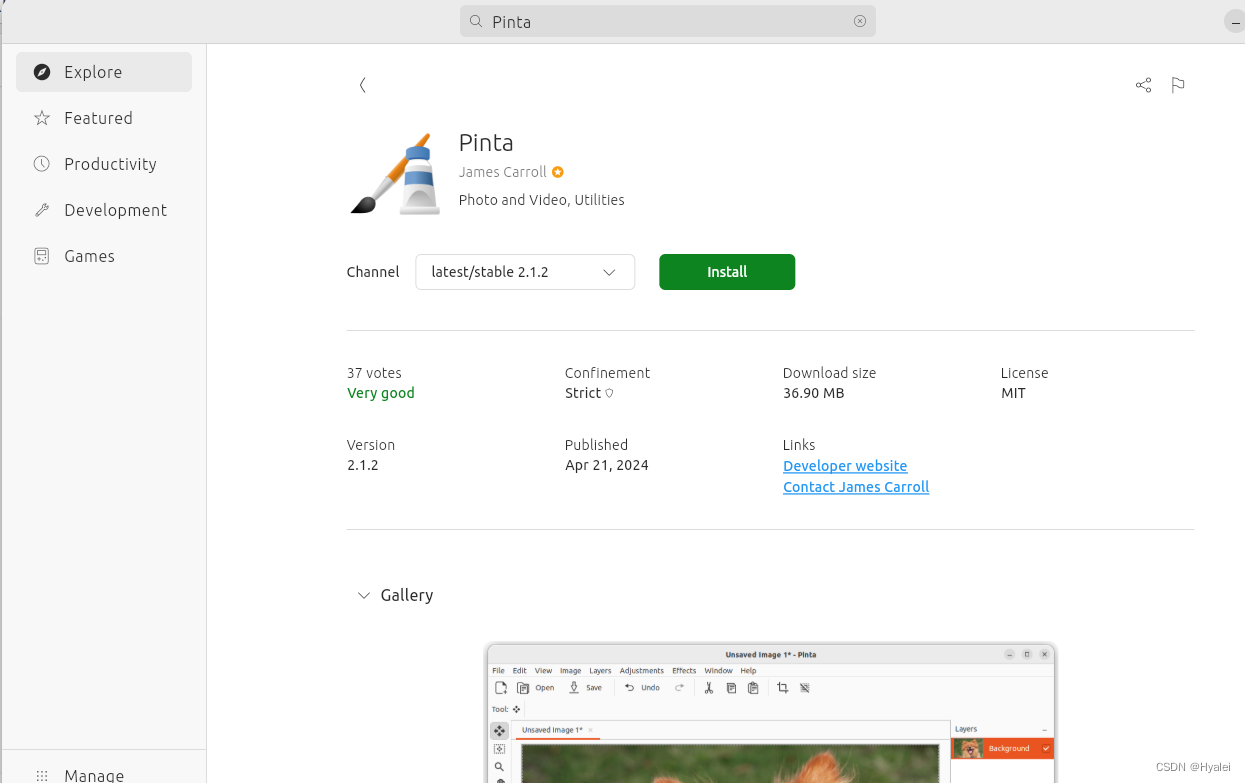
Task: Click the Games controller icon
Action: 42,256
